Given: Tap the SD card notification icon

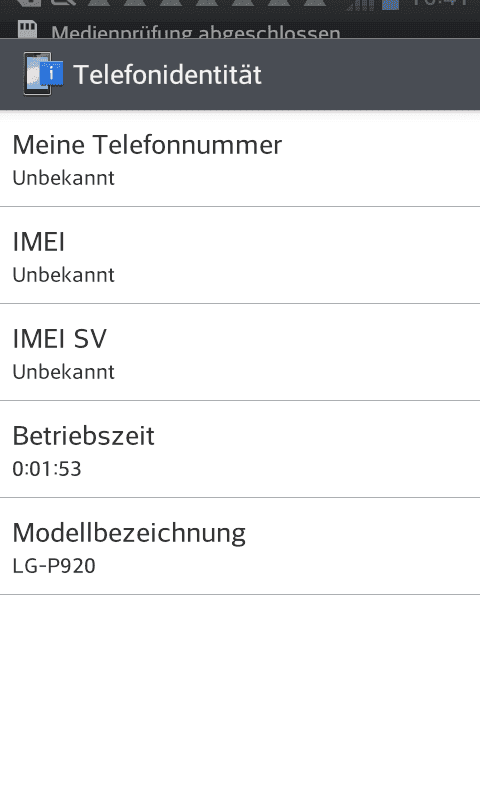Looking at the screenshot, I should point(28,29).
